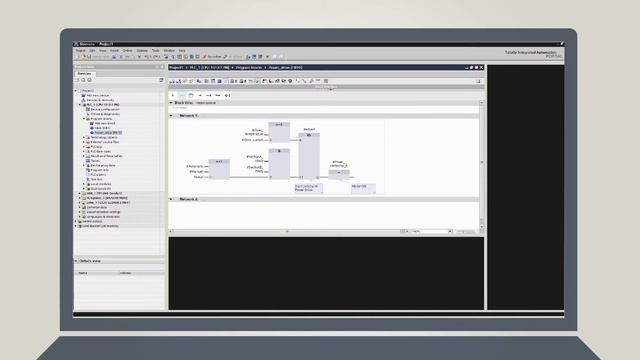Image resolution: width=640 pixels, height=360 pixels.
Task: Collapse Network 1 in editor
Action: 171,116
